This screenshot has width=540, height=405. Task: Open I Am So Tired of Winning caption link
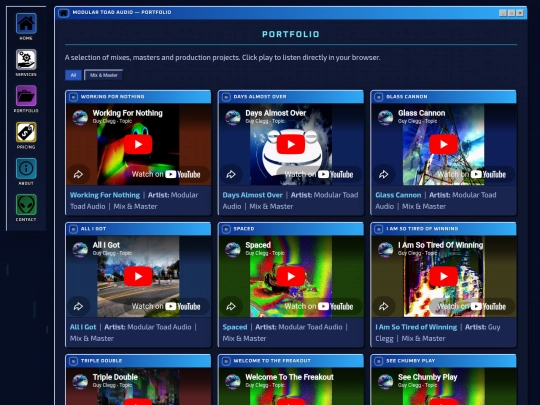click(416, 327)
